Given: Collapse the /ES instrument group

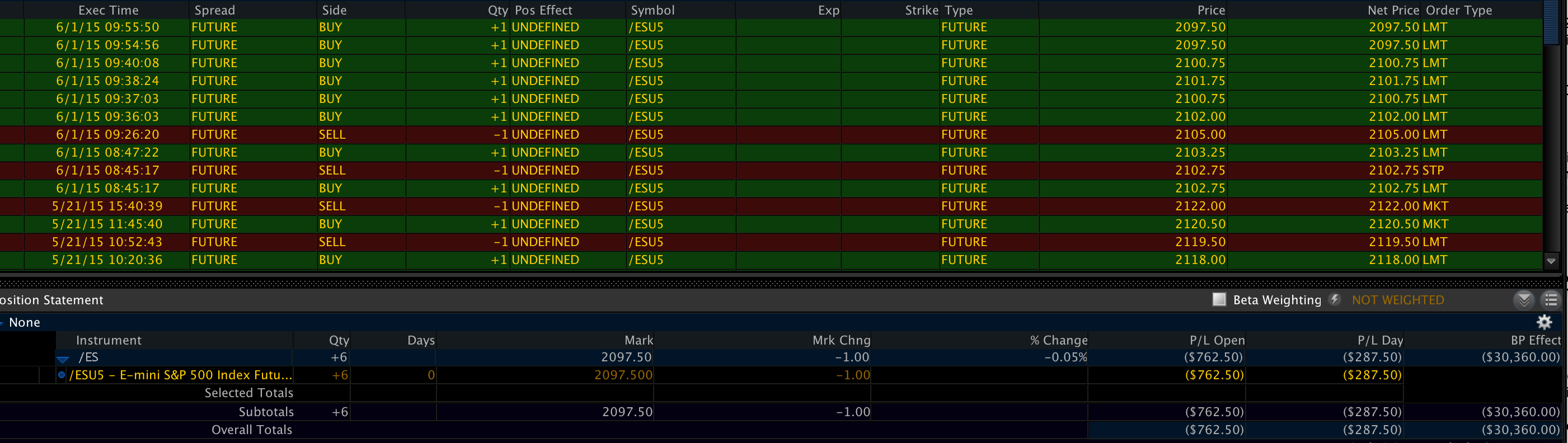Looking at the screenshot, I should click(x=63, y=359).
